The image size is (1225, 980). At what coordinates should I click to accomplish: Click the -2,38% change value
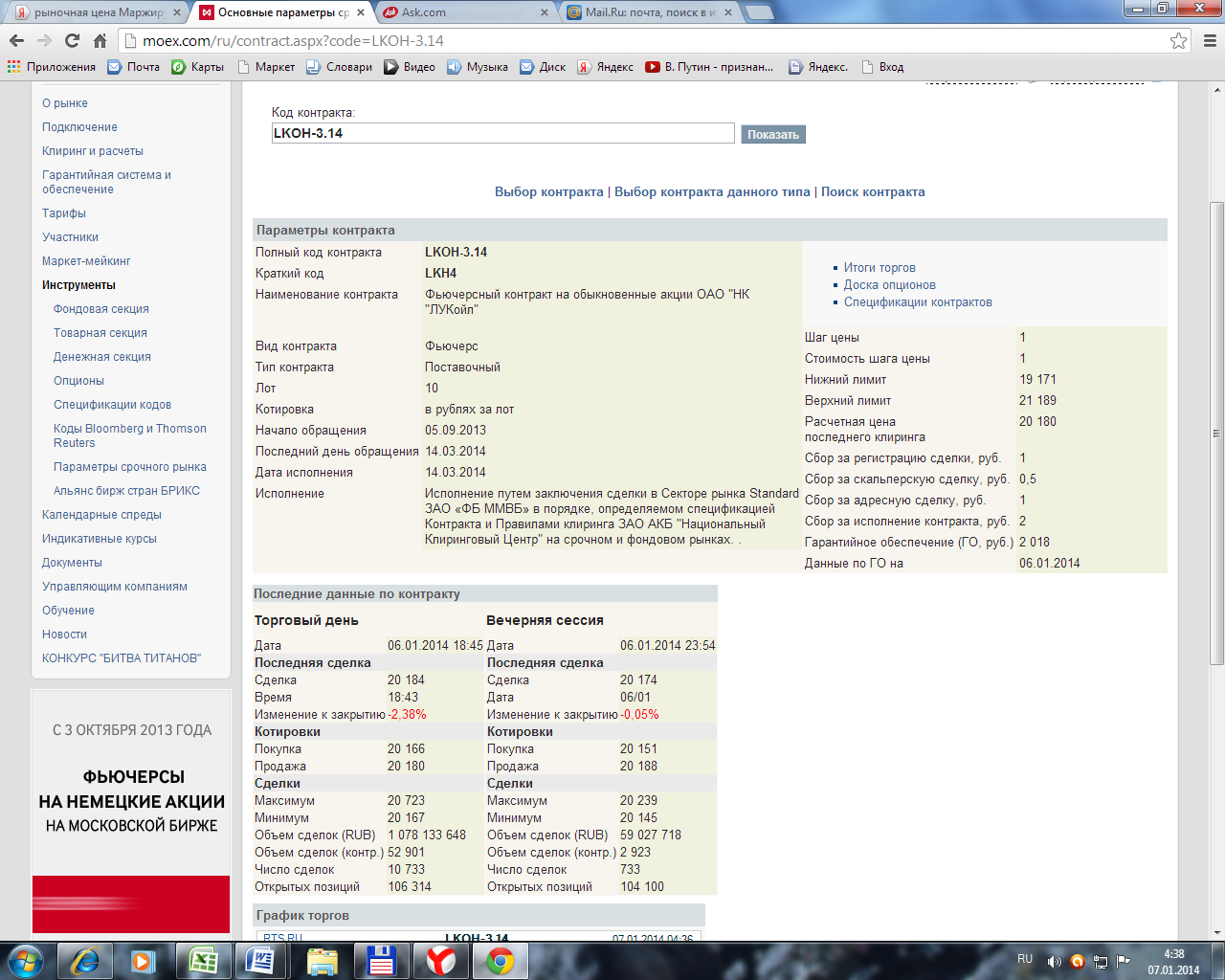408,715
